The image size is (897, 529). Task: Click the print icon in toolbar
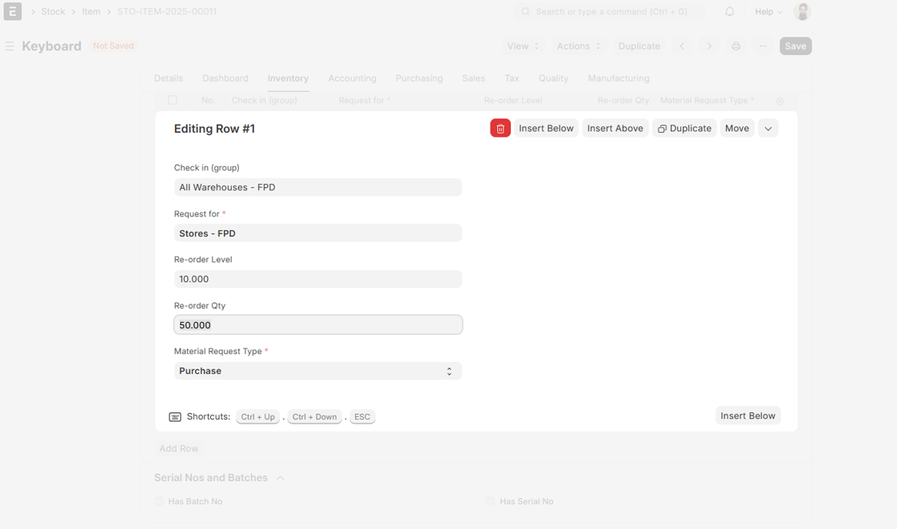736,46
